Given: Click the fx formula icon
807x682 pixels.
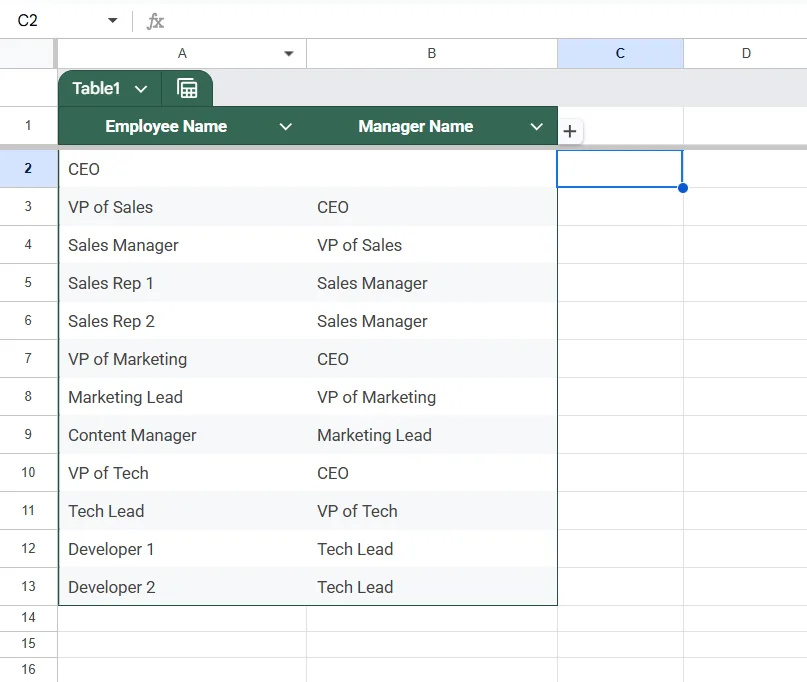Looking at the screenshot, I should pyautogui.click(x=155, y=21).
